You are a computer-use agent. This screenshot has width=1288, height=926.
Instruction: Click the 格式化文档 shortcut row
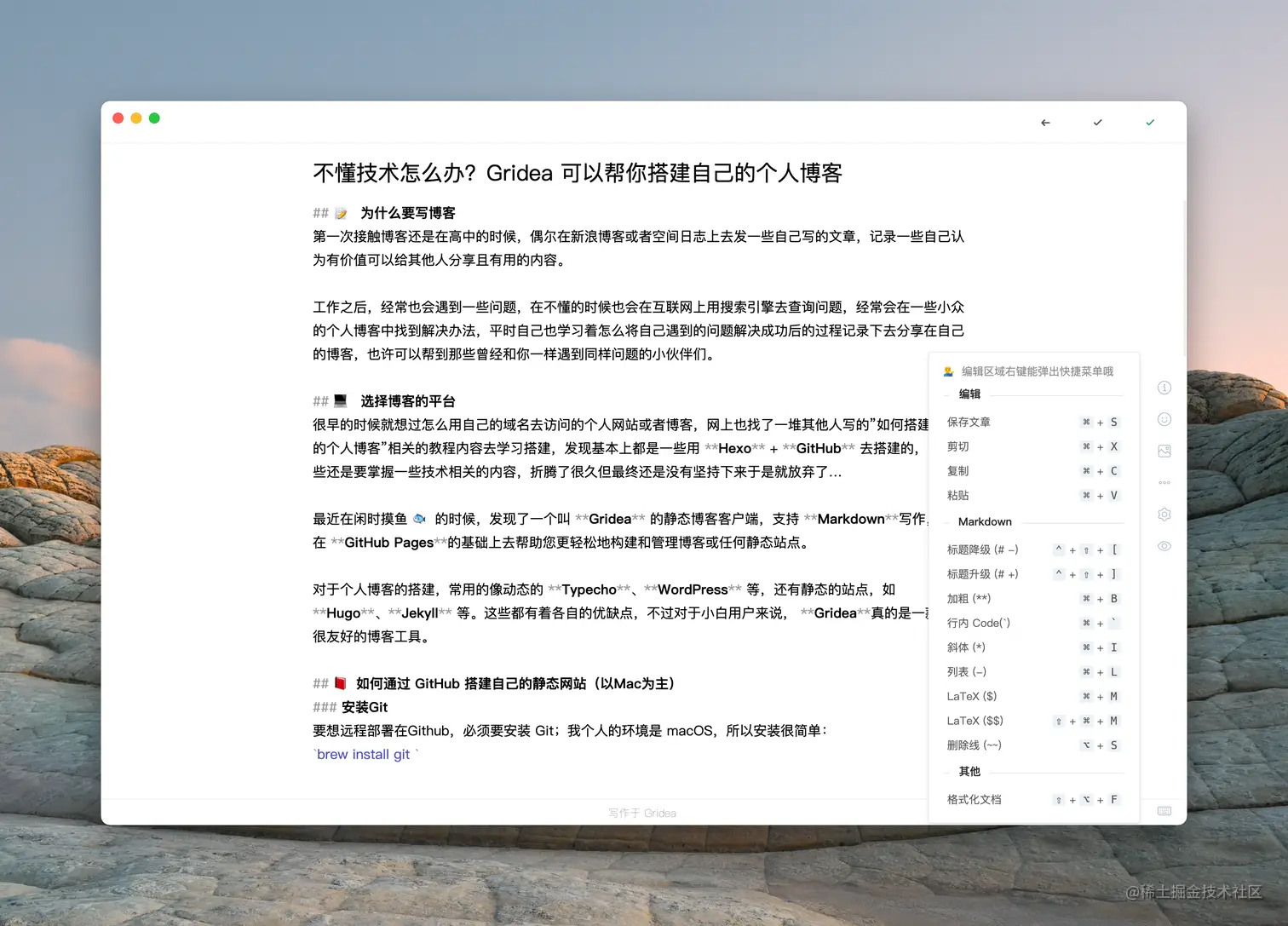coord(1033,800)
